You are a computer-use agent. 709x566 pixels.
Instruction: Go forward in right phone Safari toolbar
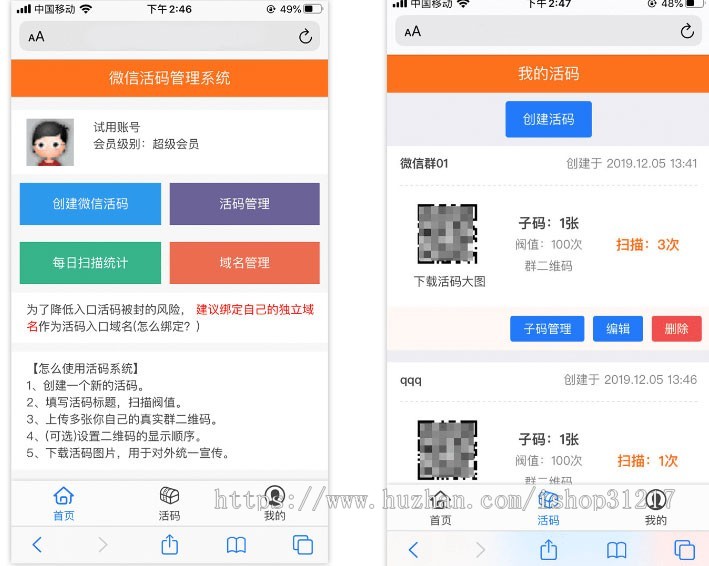click(480, 550)
